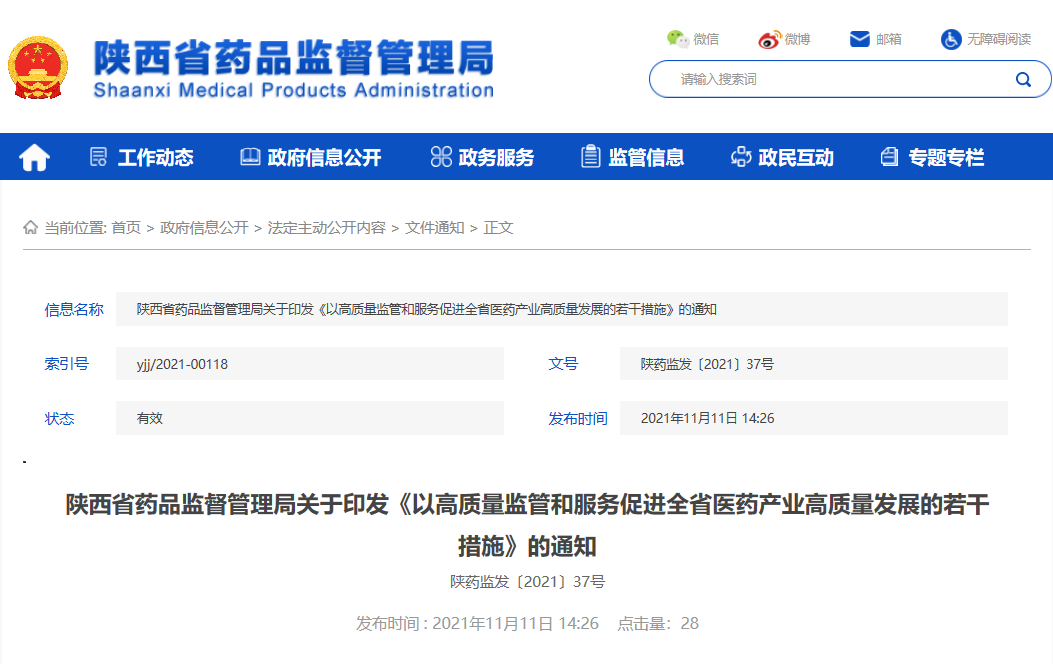Open 法定主动公开内容 breadcrumb link
This screenshot has height=664, width=1053.
click(x=326, y=228)
